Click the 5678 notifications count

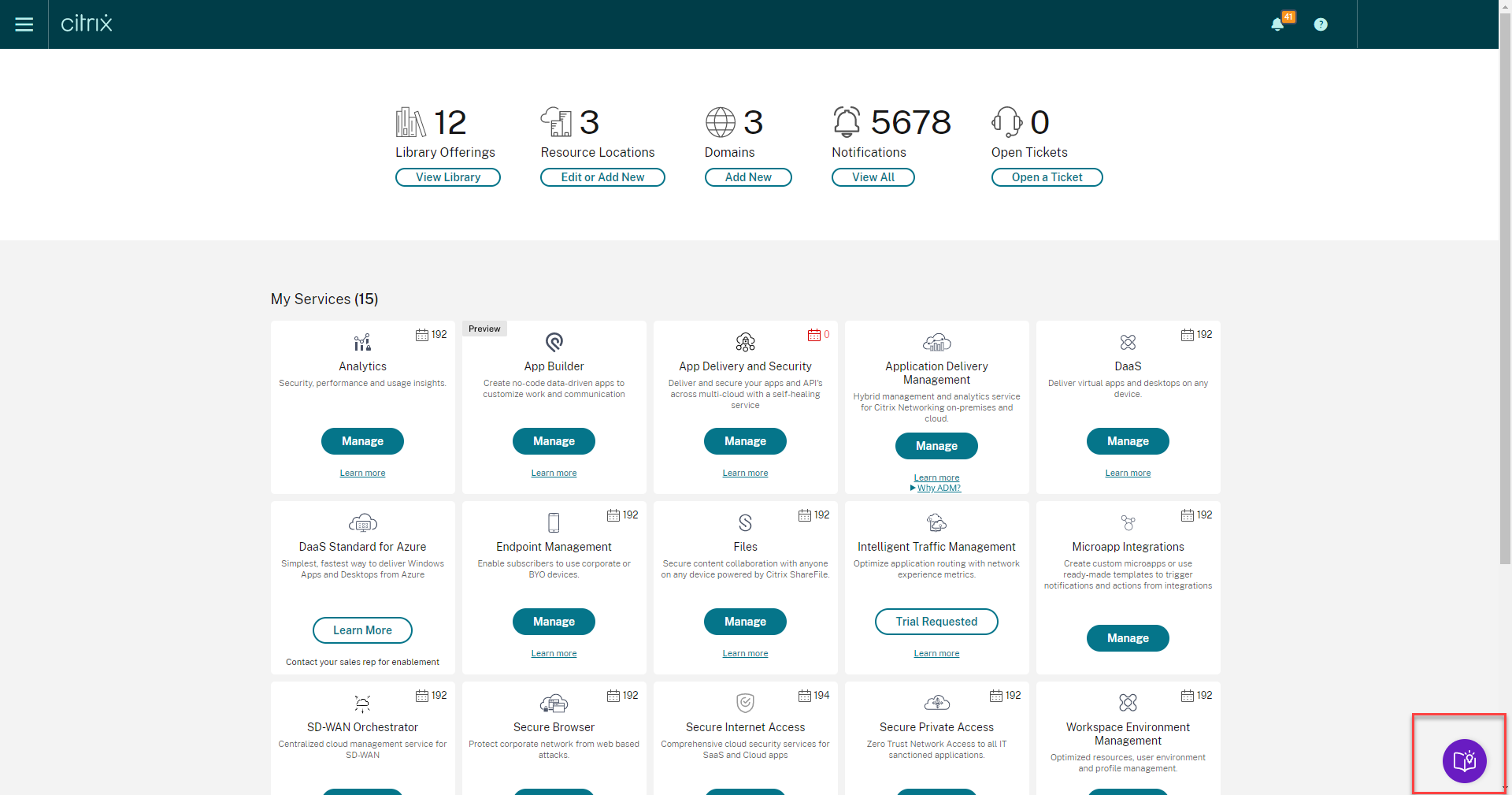click(x=910, y=122)
